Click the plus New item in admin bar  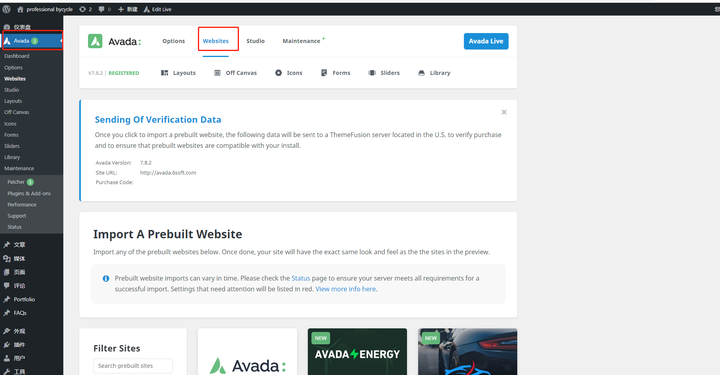pyautogui.click(x=128, y=9)
